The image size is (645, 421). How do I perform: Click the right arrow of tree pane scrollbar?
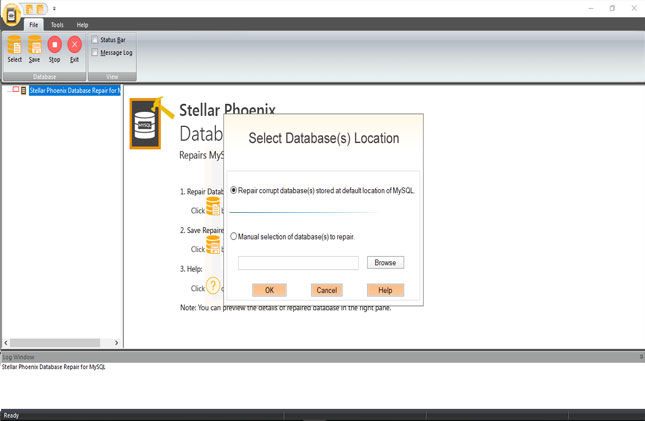coord(116,342)
